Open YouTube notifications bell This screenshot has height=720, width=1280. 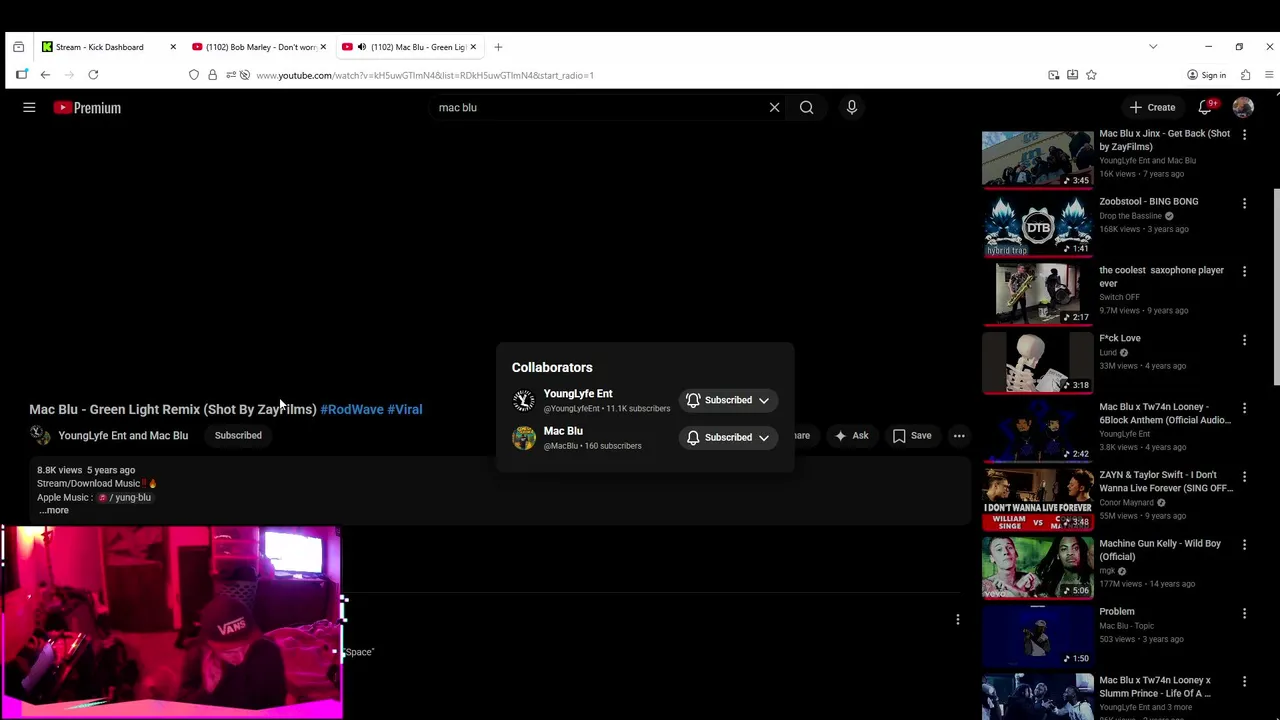click(1206, 107)
